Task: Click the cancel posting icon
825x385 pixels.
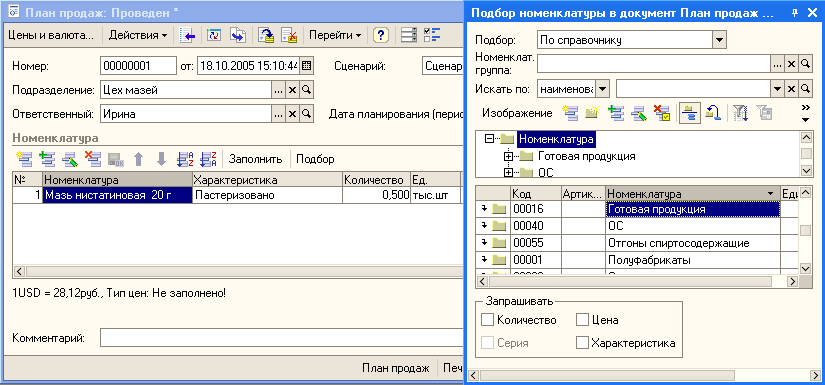Action: click(289, 35)
